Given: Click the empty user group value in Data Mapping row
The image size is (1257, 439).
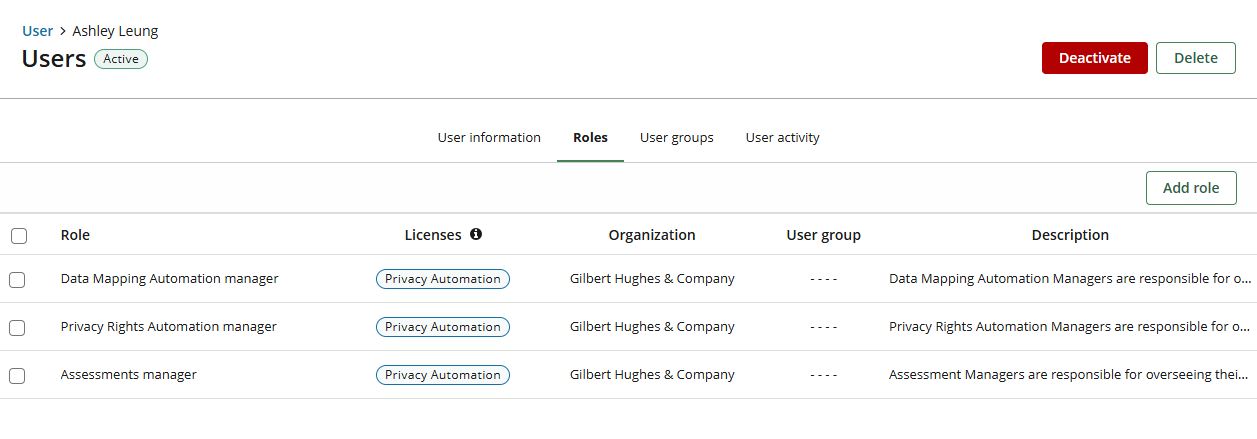Looking at the screenshot, I should coord(824,279).
